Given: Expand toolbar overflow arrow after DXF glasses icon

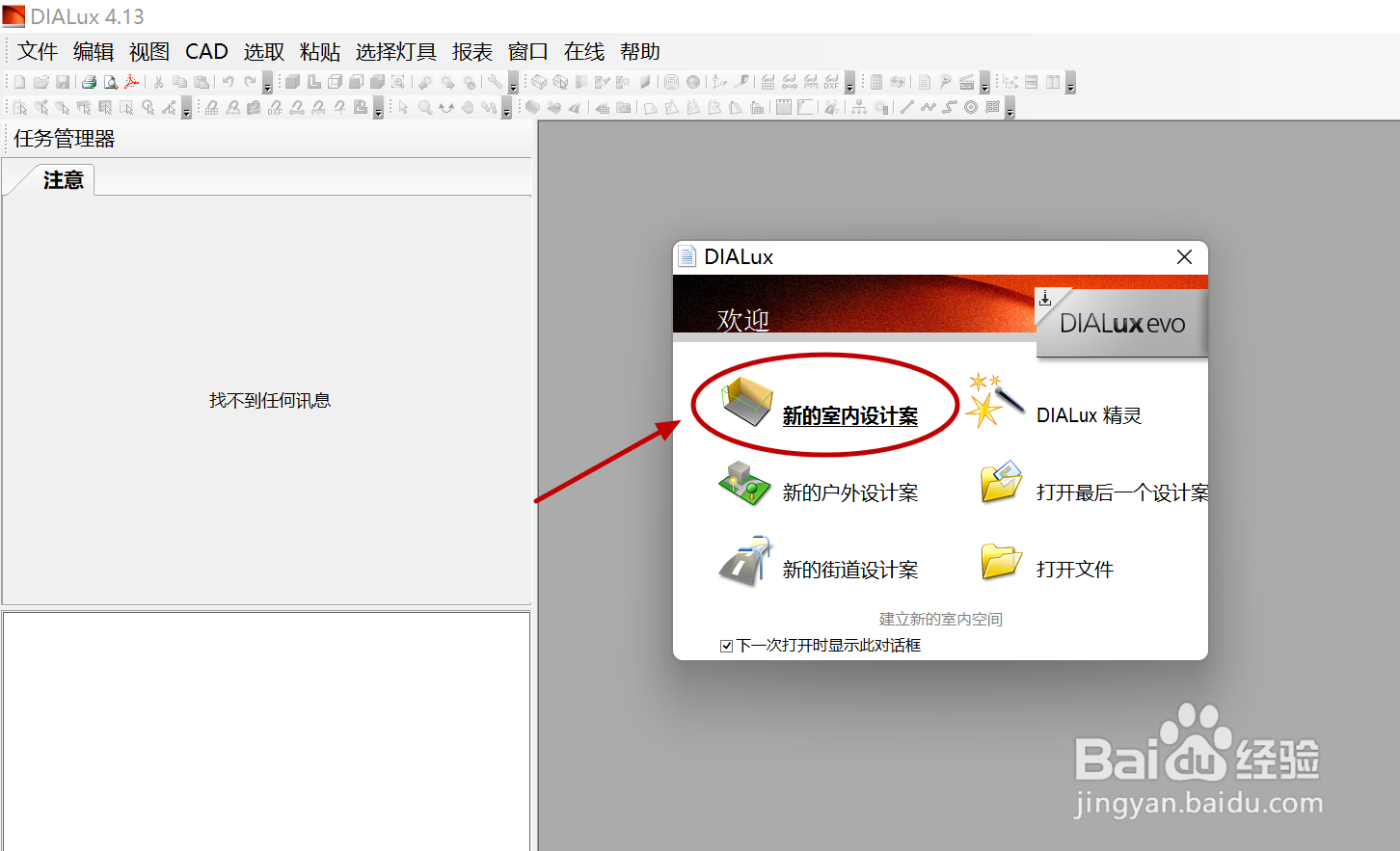Looking at the screenshot, I should pos(849,83).
